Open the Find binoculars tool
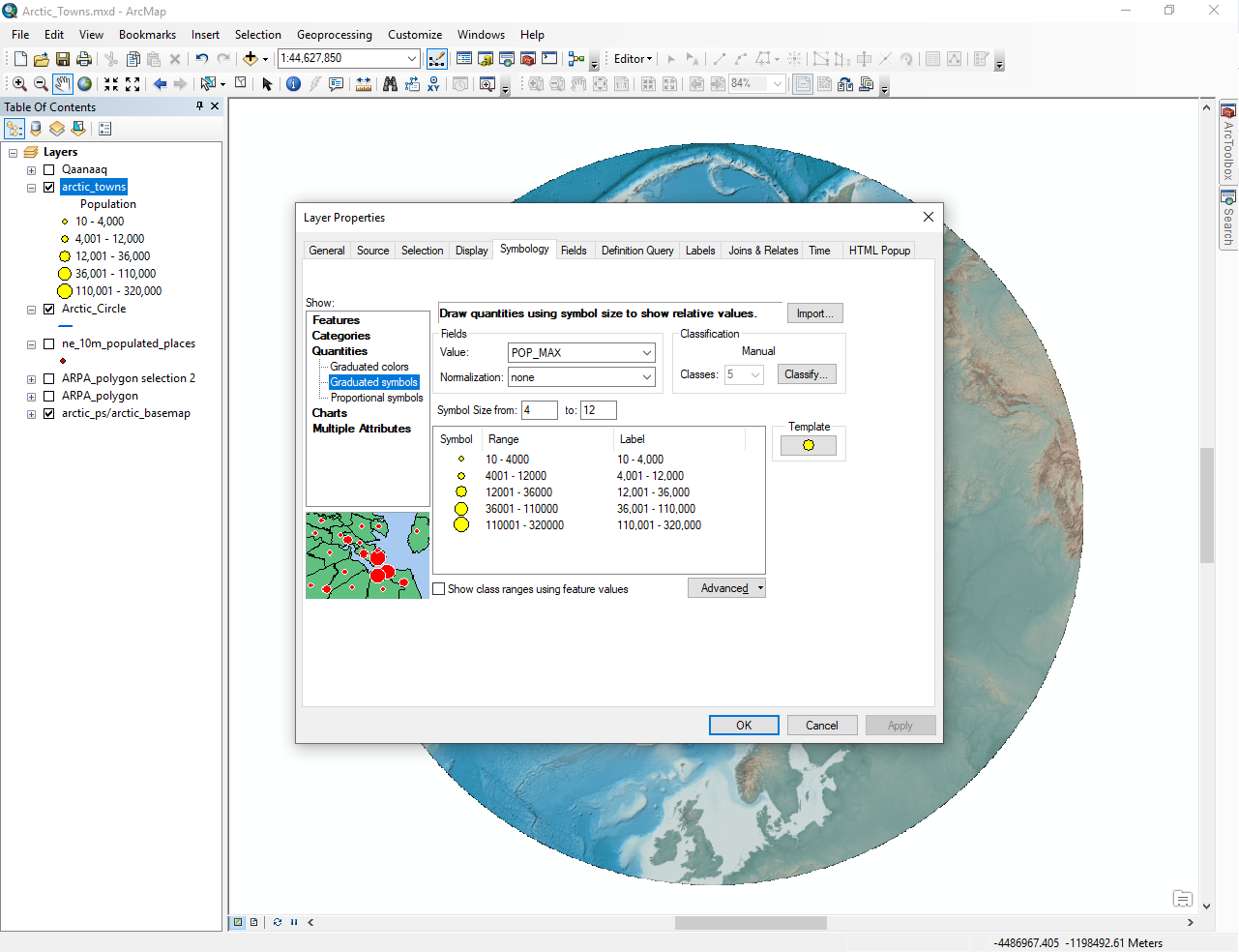 click(390, 84)
